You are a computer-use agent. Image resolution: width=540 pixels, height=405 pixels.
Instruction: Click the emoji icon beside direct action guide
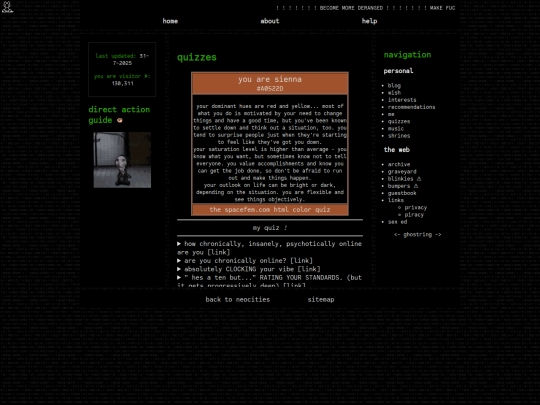(x=120, y=120)
